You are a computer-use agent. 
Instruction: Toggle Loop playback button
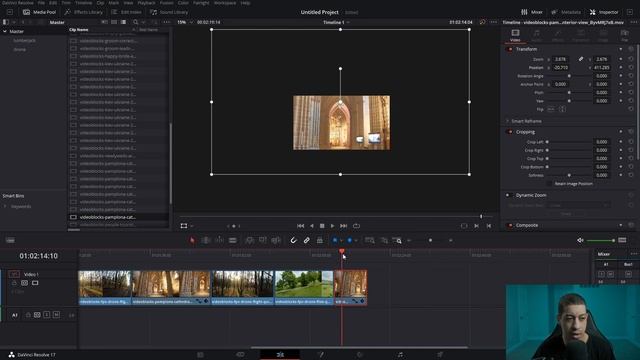[356, 226]
